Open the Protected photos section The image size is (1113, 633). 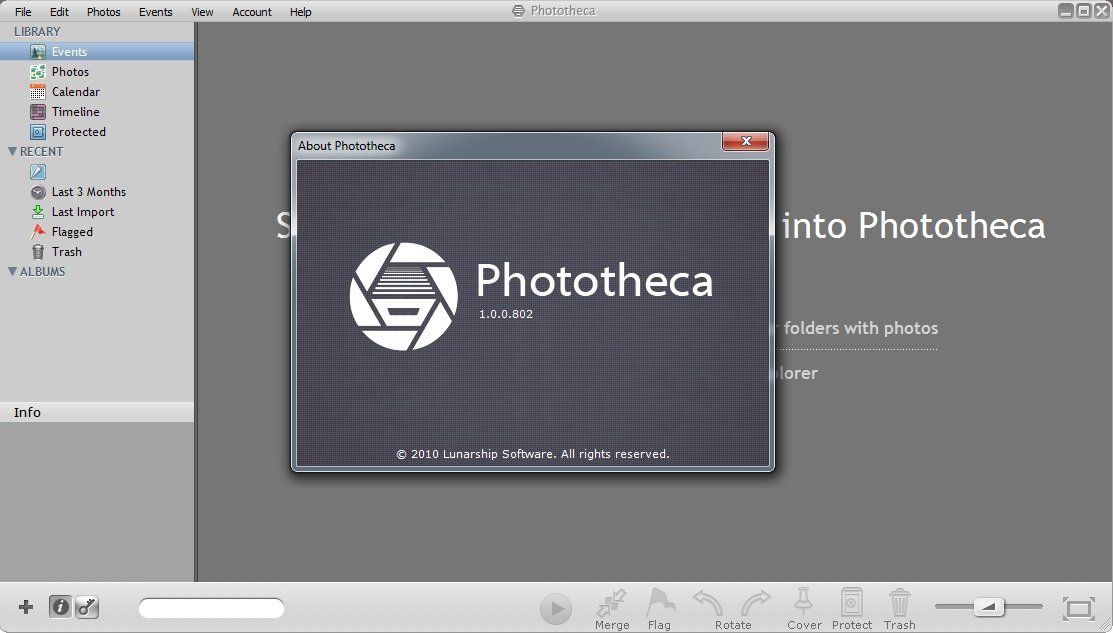coord(78,131)
